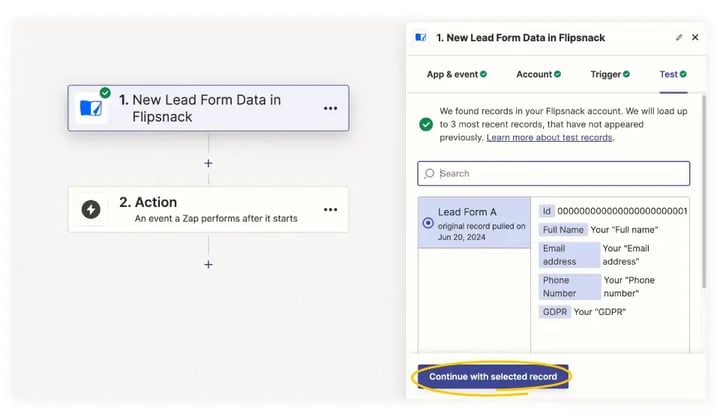Click the pencil icon to rename the step
The width and height of the screenshot is (720, 420).
pos(679,38)
